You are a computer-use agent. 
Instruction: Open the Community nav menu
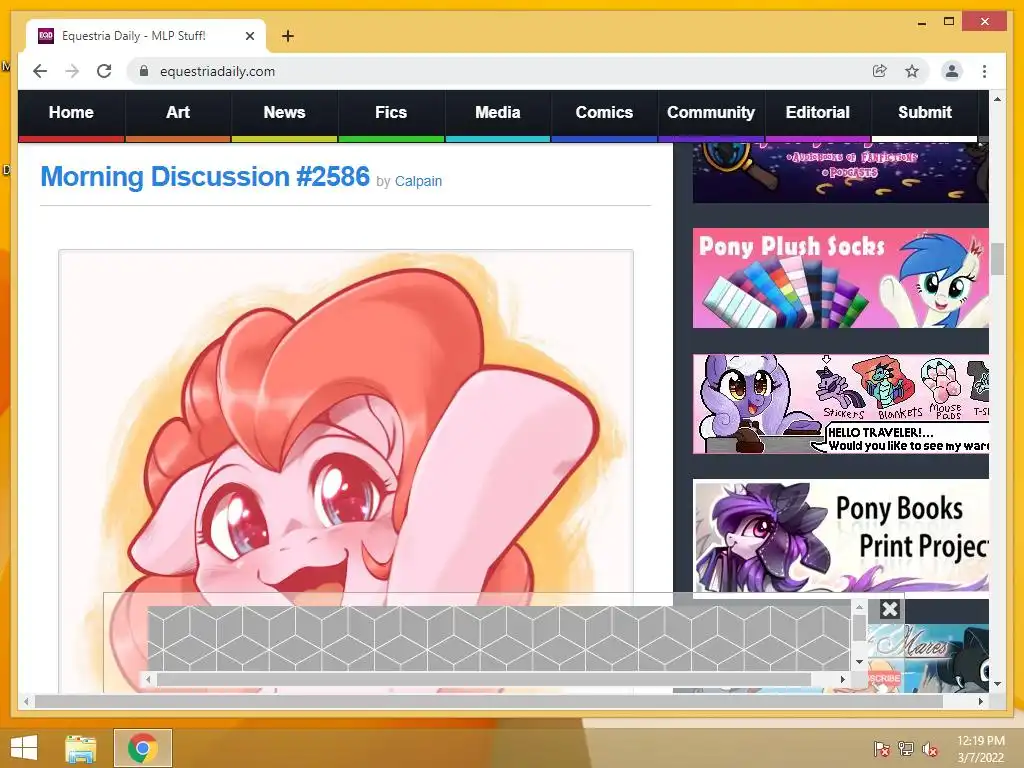(x=711, y=113)
